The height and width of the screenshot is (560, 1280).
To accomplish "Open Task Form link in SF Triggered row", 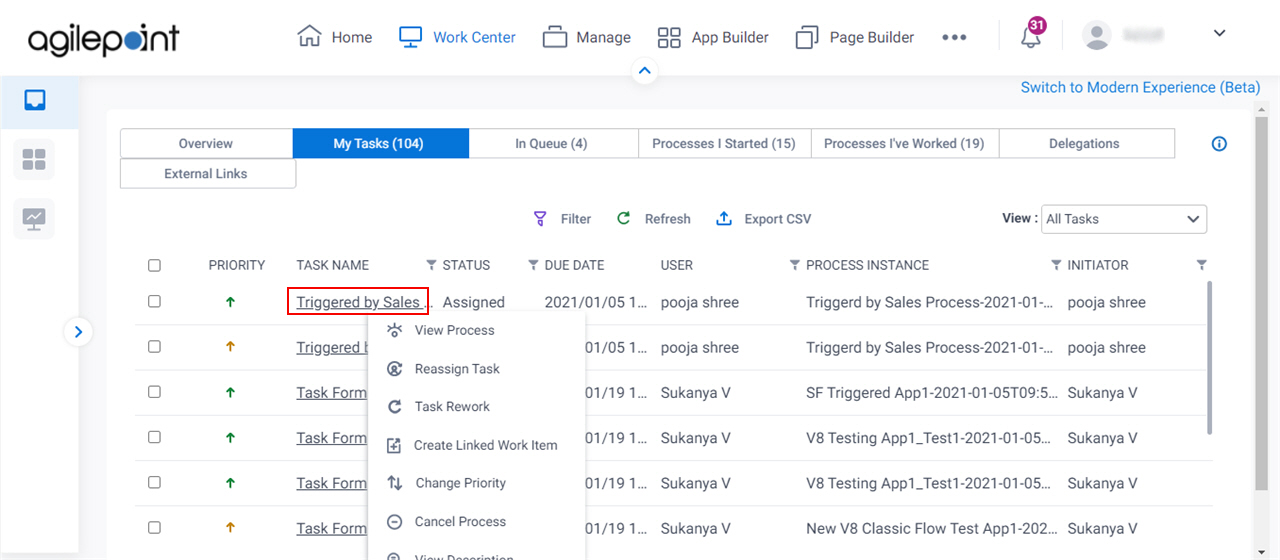I will tap(331, 393).
